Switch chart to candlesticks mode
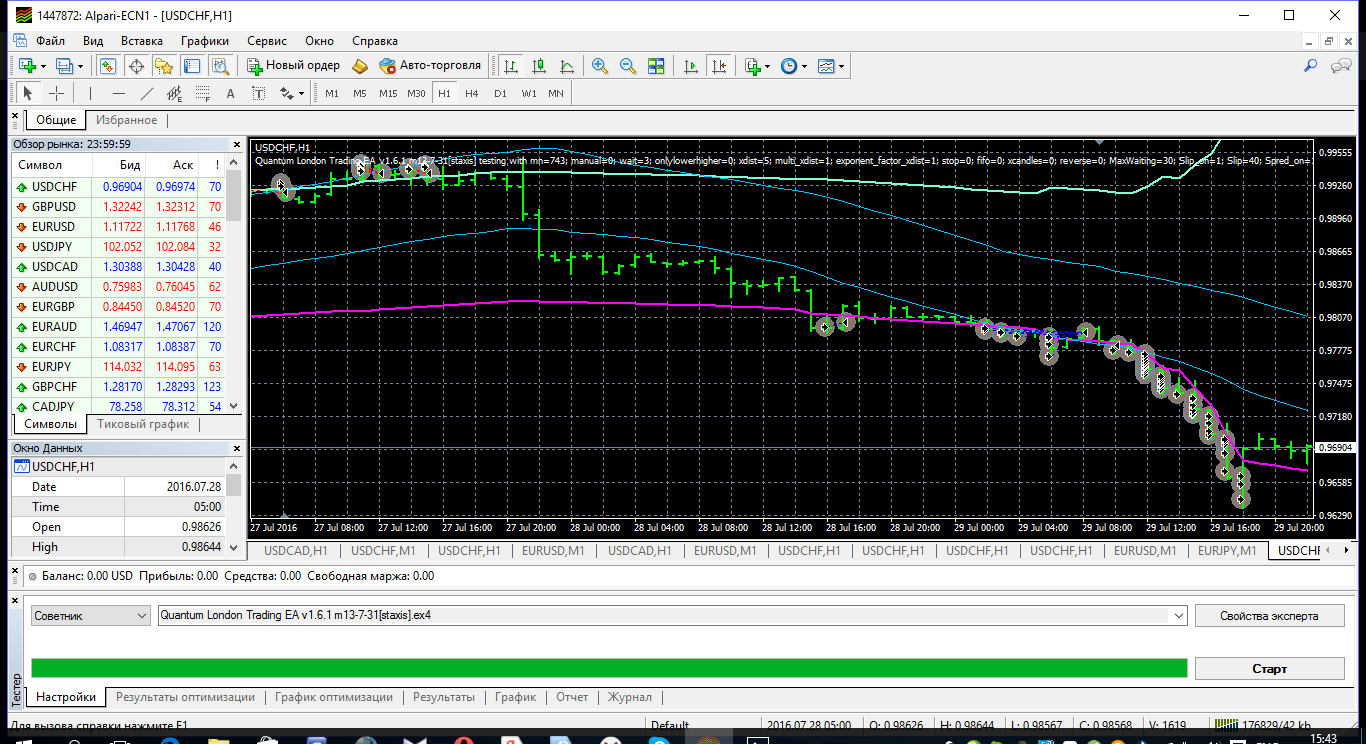The height and width of the screenshot is (744, 1366). coord(539,66)
